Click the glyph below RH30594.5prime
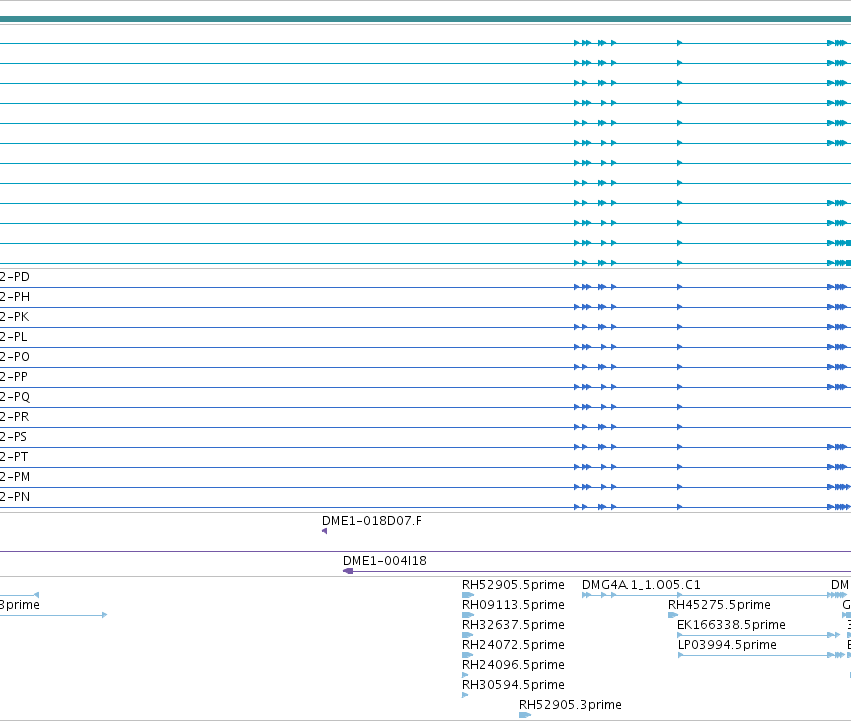Viewport: 851px width, 721px height. pyautogui.click(x=465, y=695)
